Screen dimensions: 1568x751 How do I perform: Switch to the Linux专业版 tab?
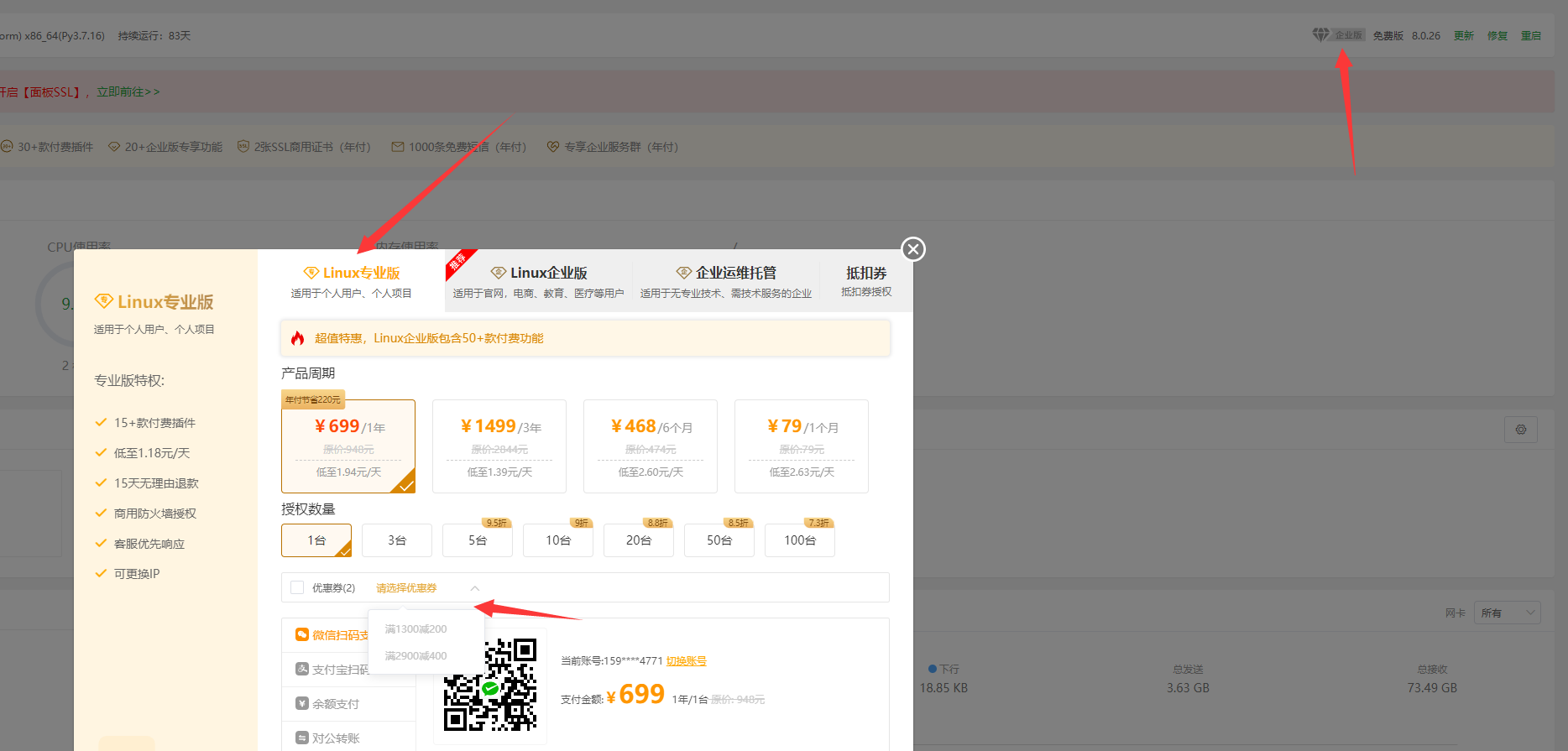click(x=352, y=281)
